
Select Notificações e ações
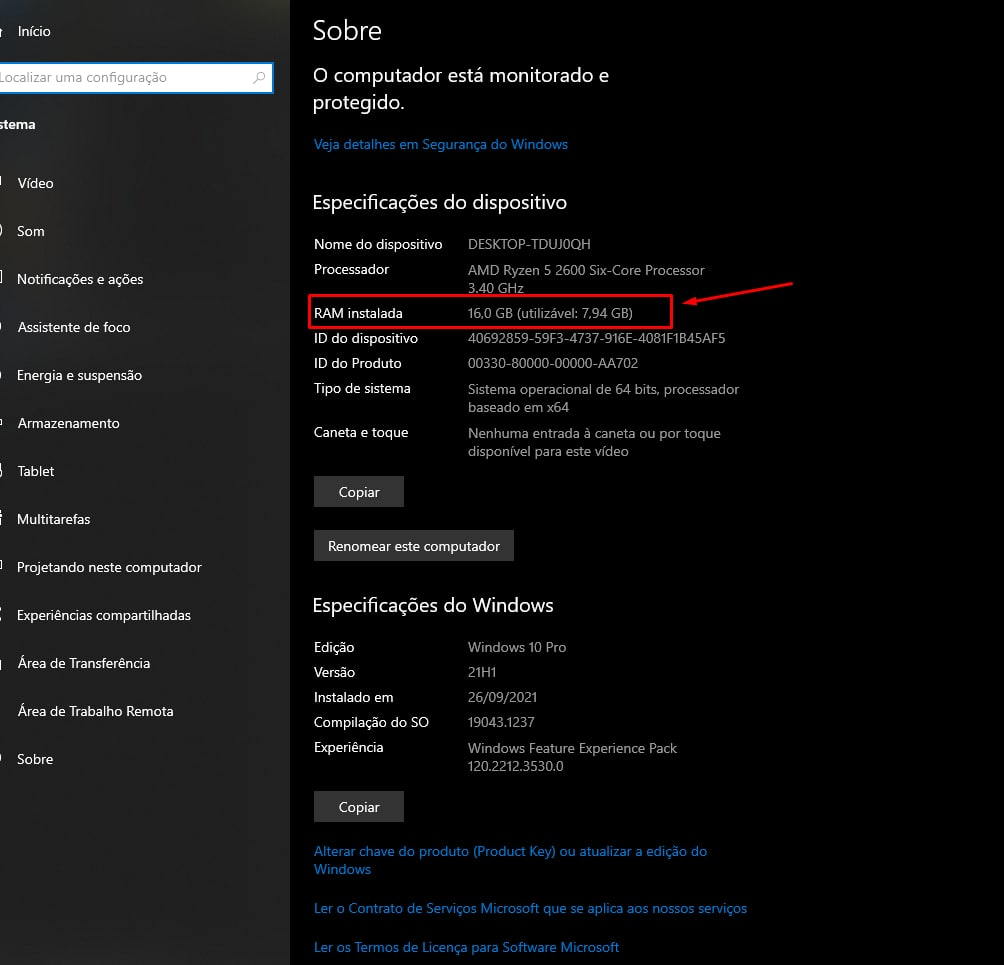[x=80, y=279]
